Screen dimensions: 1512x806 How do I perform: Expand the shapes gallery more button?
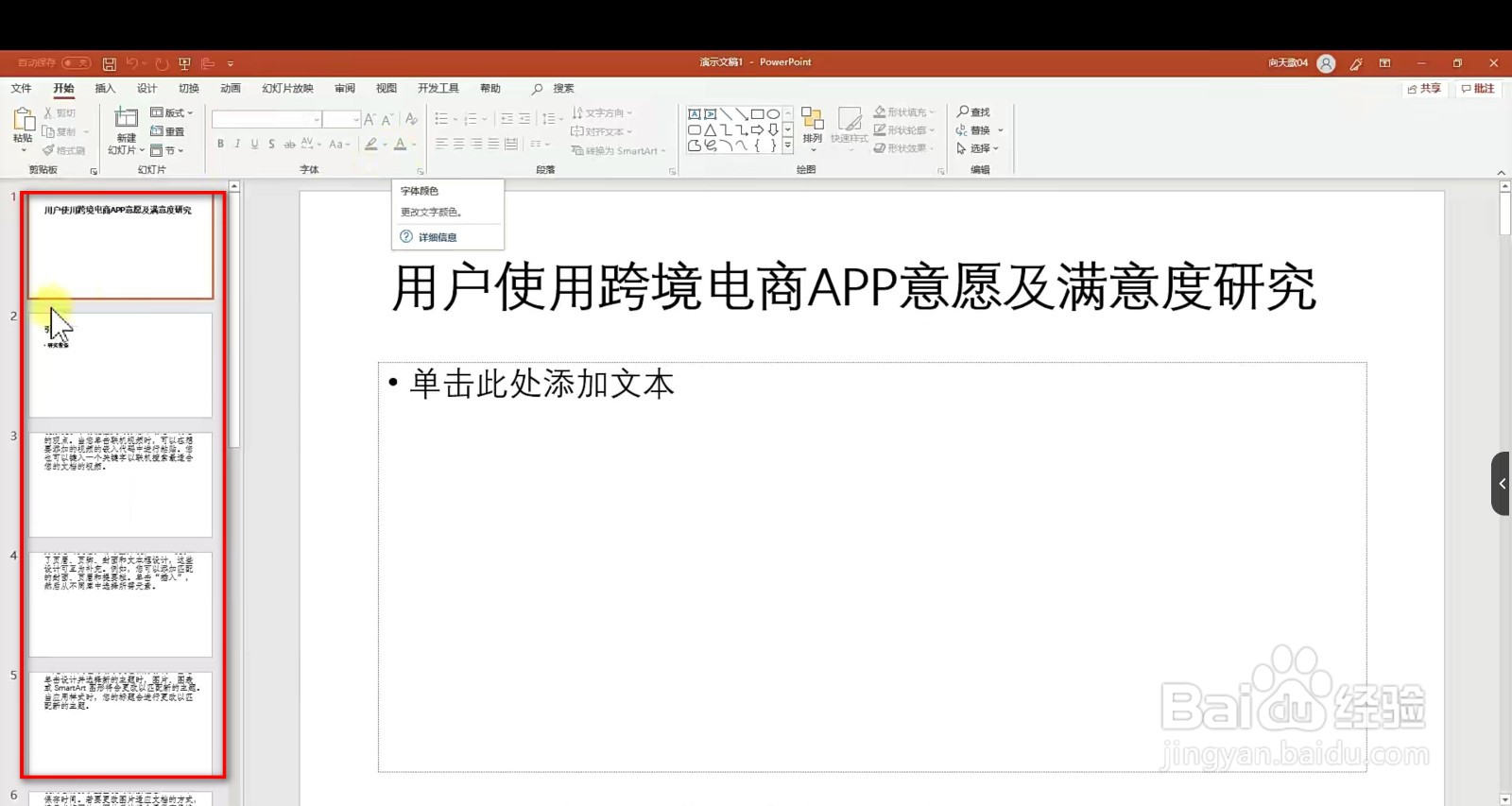(787, 146)
